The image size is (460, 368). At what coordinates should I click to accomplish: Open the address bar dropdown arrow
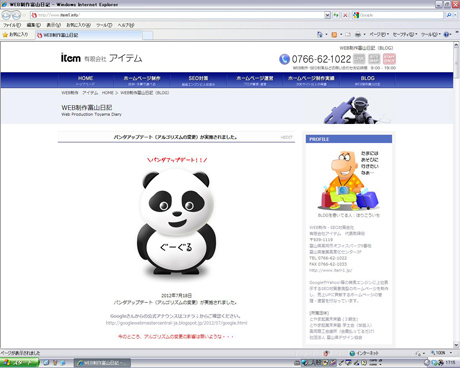(327, 15)
